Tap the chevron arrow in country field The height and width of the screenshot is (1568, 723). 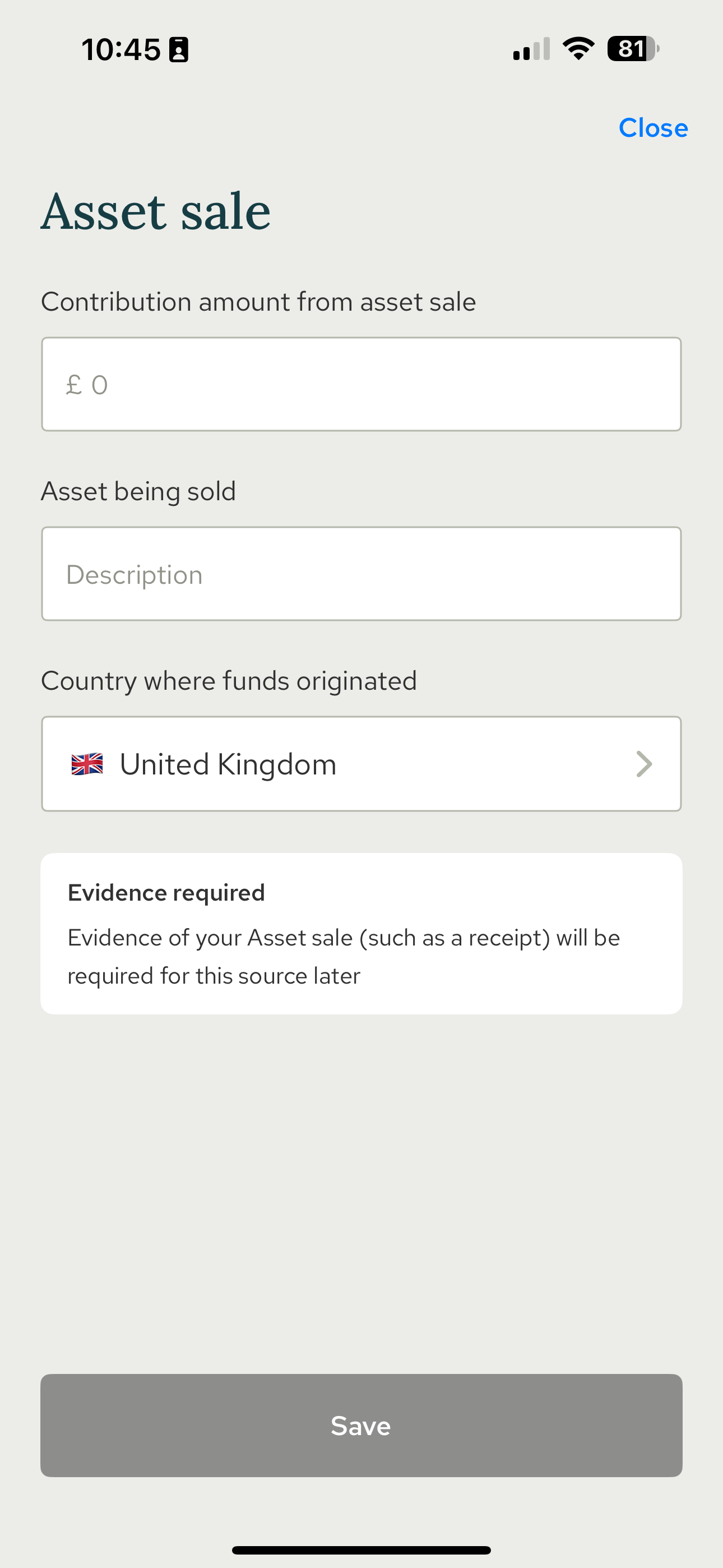(x=644, y=764)
